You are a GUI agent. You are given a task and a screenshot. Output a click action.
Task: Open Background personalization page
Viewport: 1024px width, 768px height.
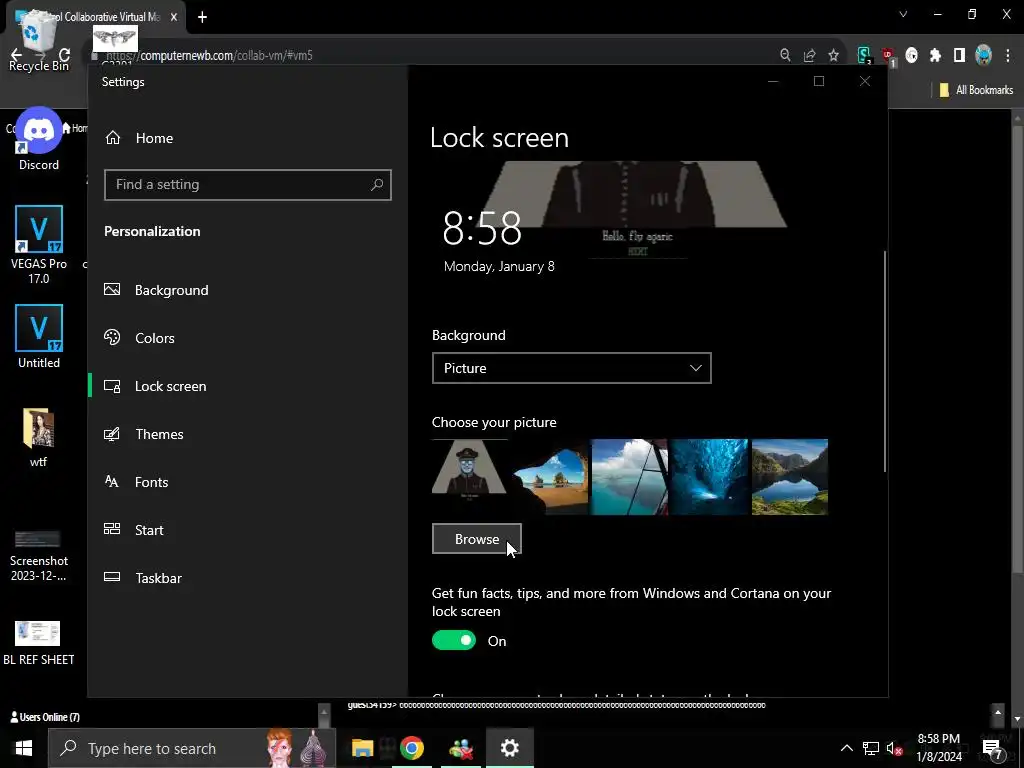[157, 290]
